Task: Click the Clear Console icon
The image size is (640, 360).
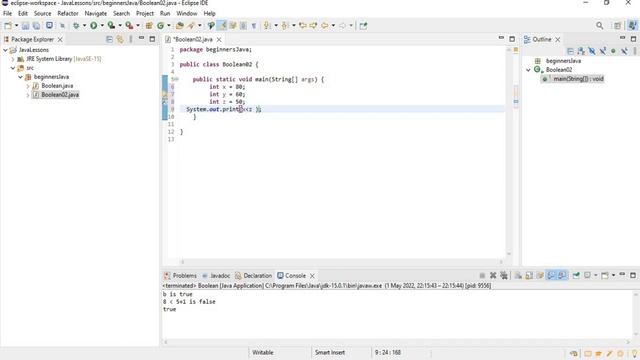Action: coord(518,276)
